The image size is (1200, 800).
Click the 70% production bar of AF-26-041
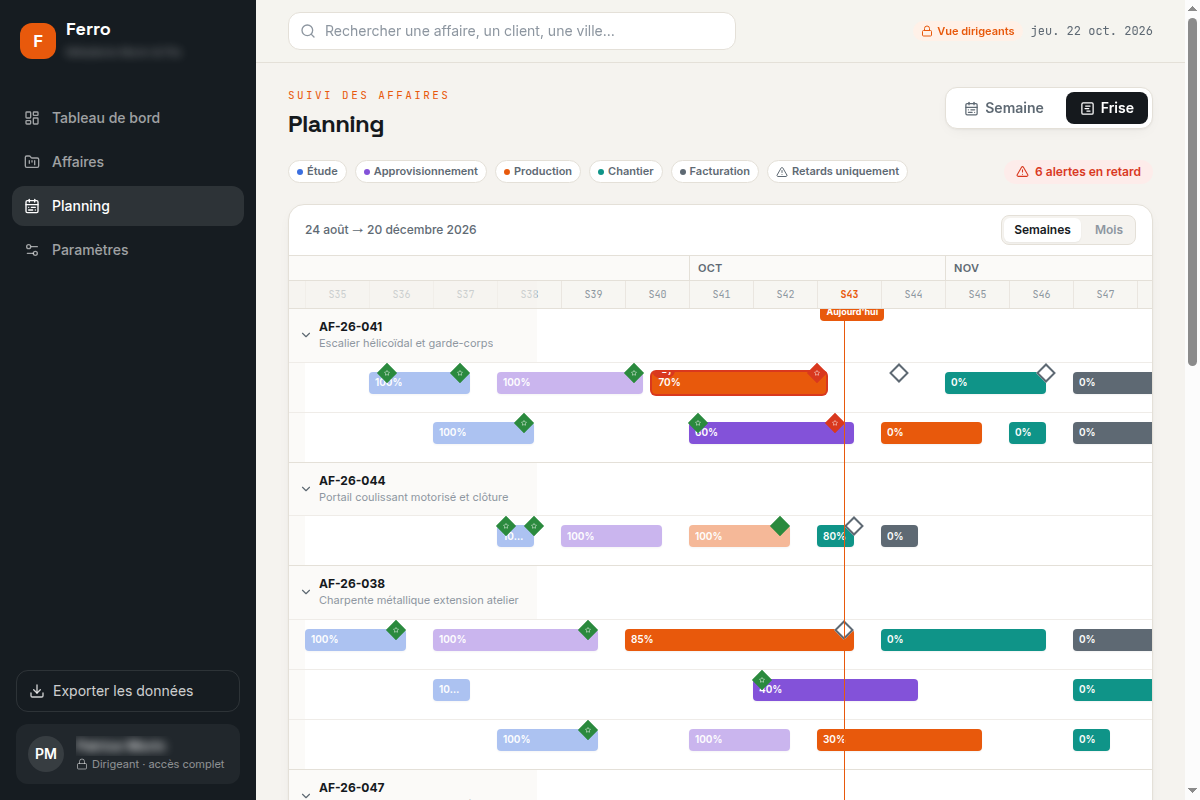click(x=739, y=383)
